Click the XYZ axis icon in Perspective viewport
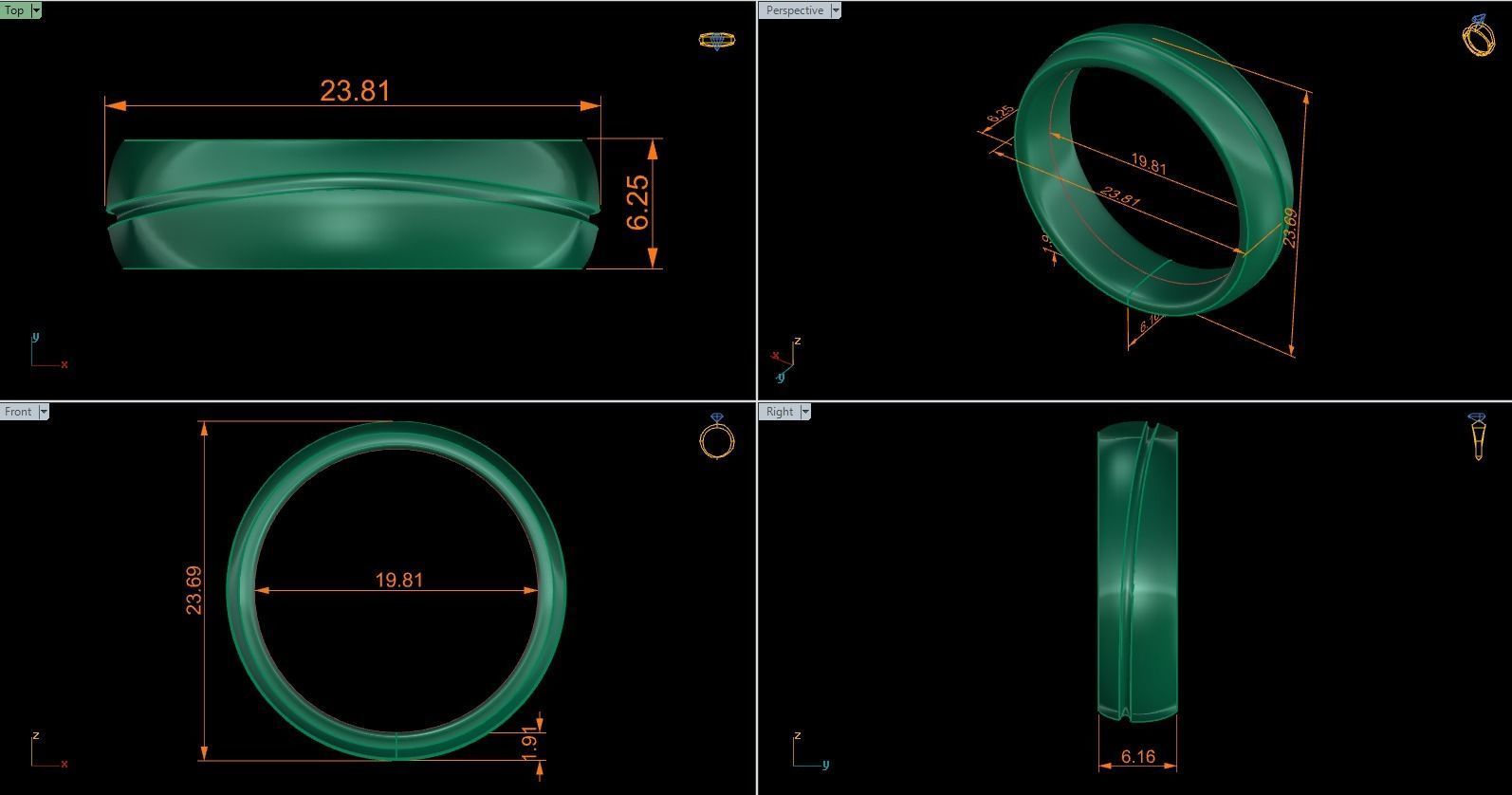The image size is (1512, 795). (787, 360)
